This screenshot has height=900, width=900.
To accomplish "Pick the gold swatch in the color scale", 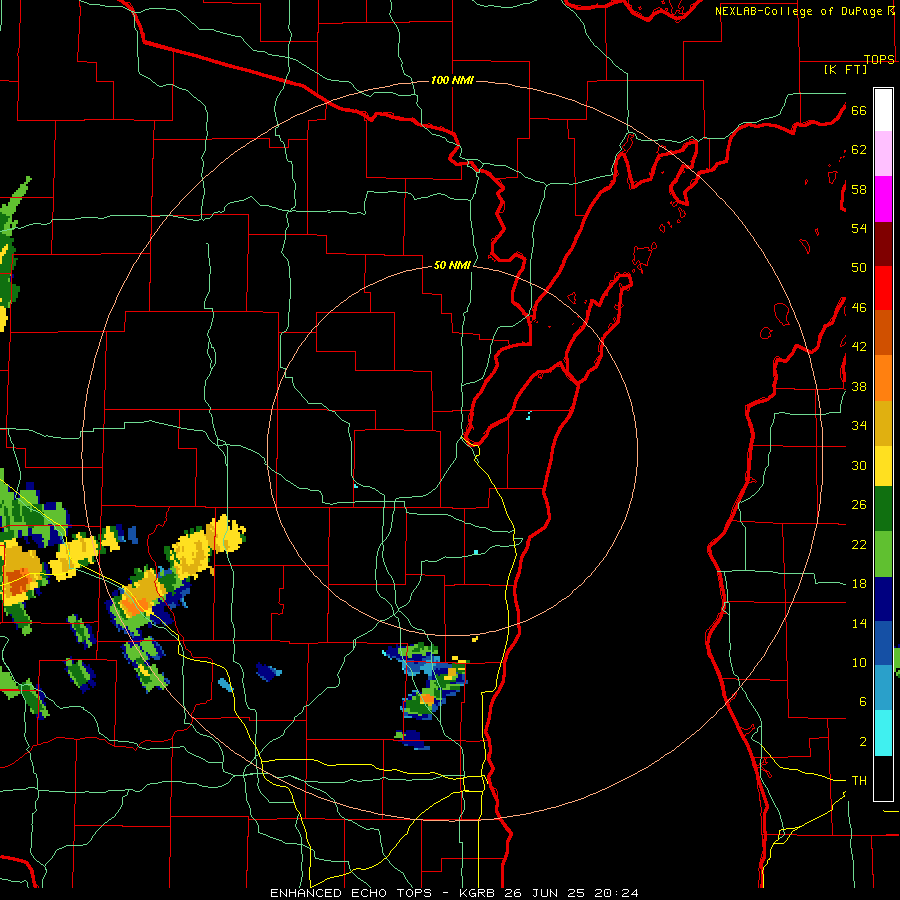I will (883, 423).
